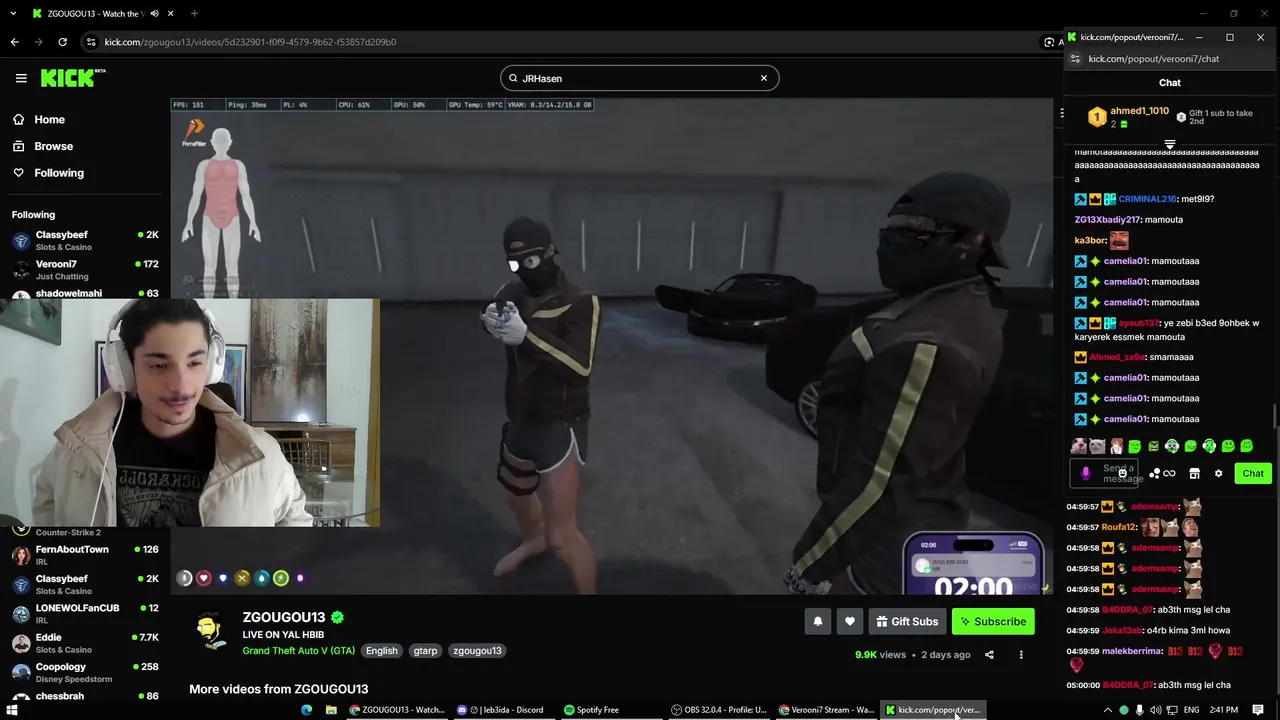Open a new browser tab with plus

point(194,13)
